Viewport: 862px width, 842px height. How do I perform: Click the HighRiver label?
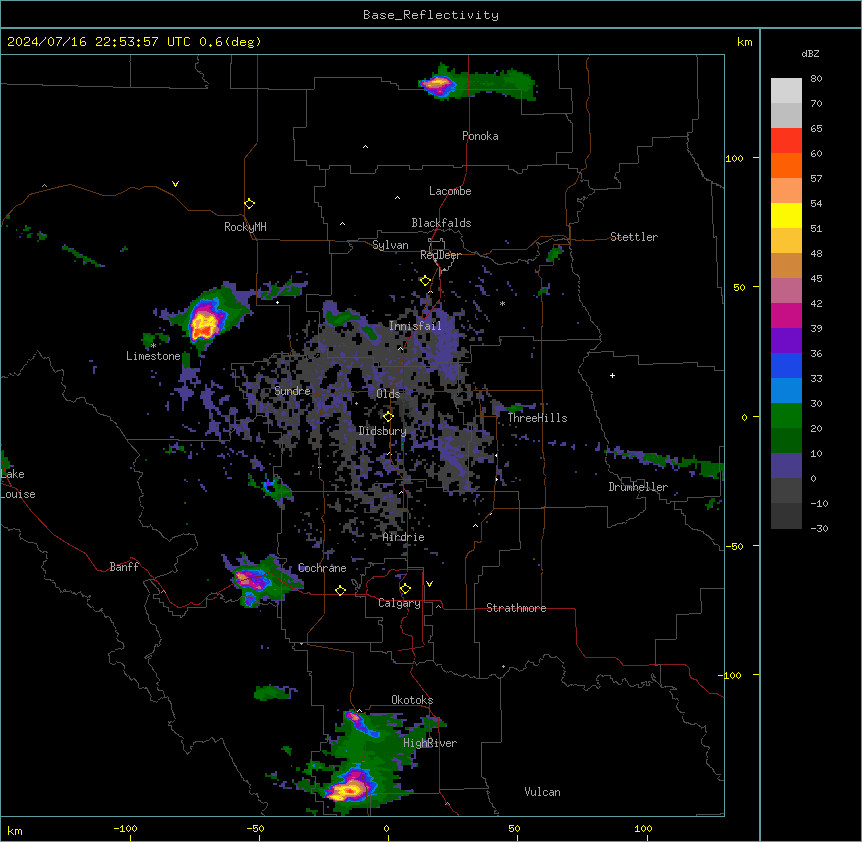coord(430,743)
